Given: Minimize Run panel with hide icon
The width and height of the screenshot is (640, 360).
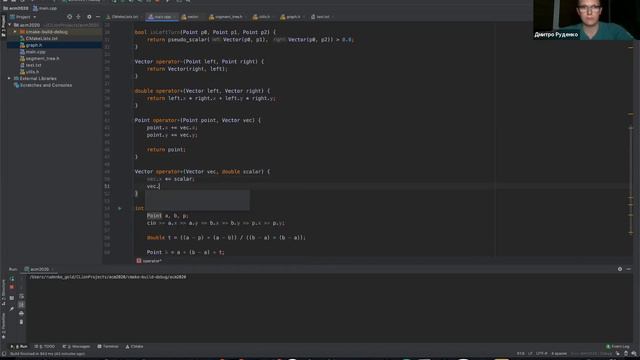Looking at the screenshot, I should (629, 269).
